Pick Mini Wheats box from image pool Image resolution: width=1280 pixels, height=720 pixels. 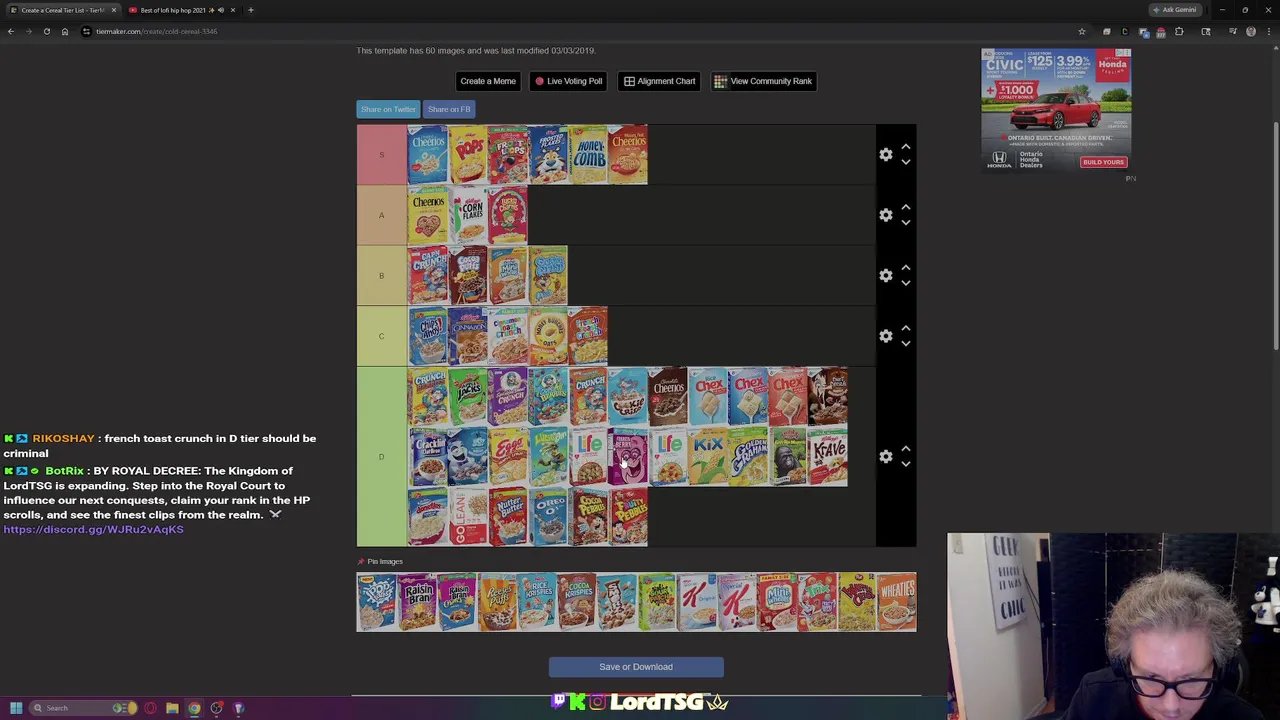[x=777, y=602]
